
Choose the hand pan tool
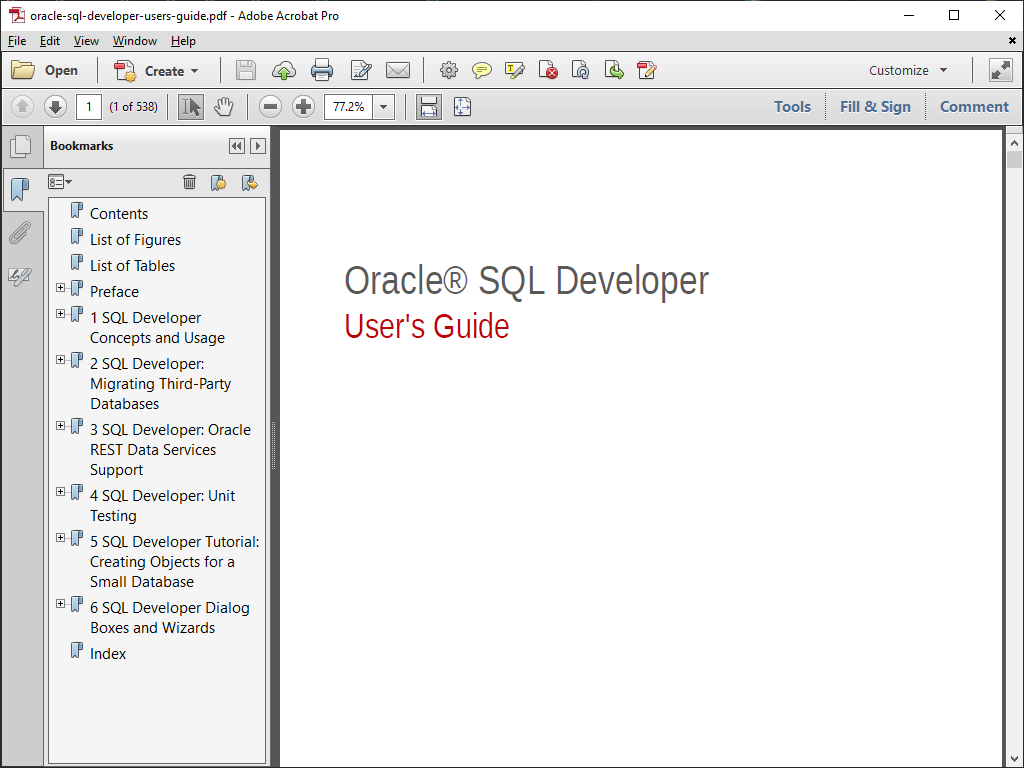[x=223, y=106]
